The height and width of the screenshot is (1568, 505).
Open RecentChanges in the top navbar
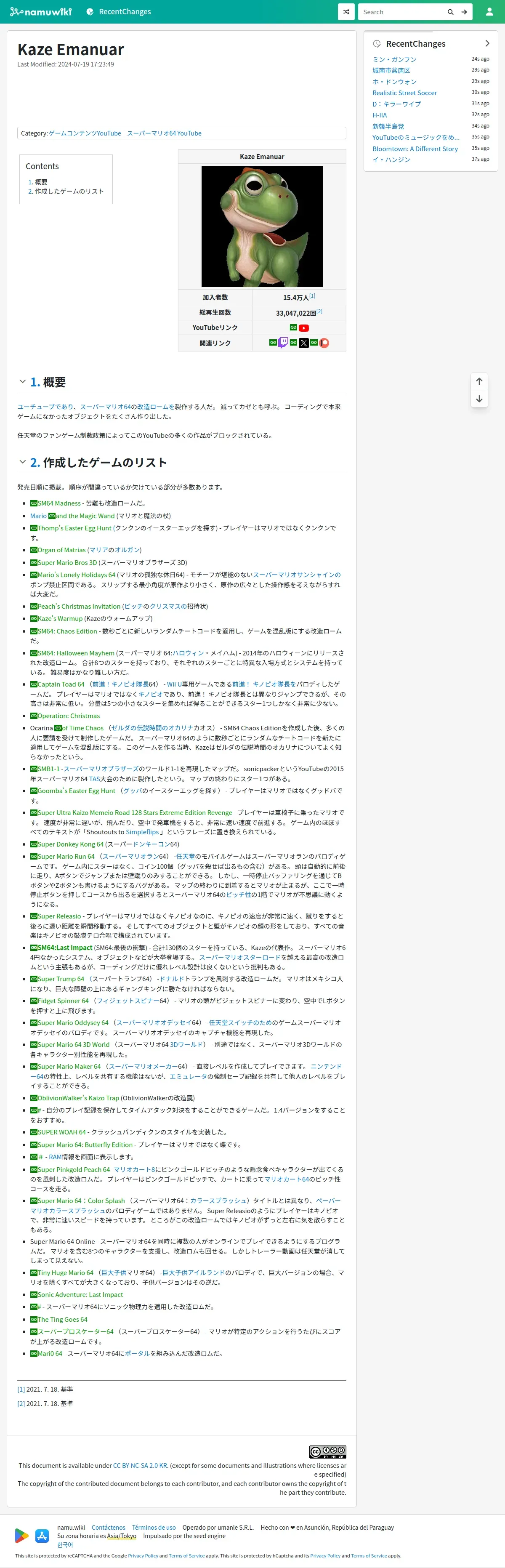point(119,11)
